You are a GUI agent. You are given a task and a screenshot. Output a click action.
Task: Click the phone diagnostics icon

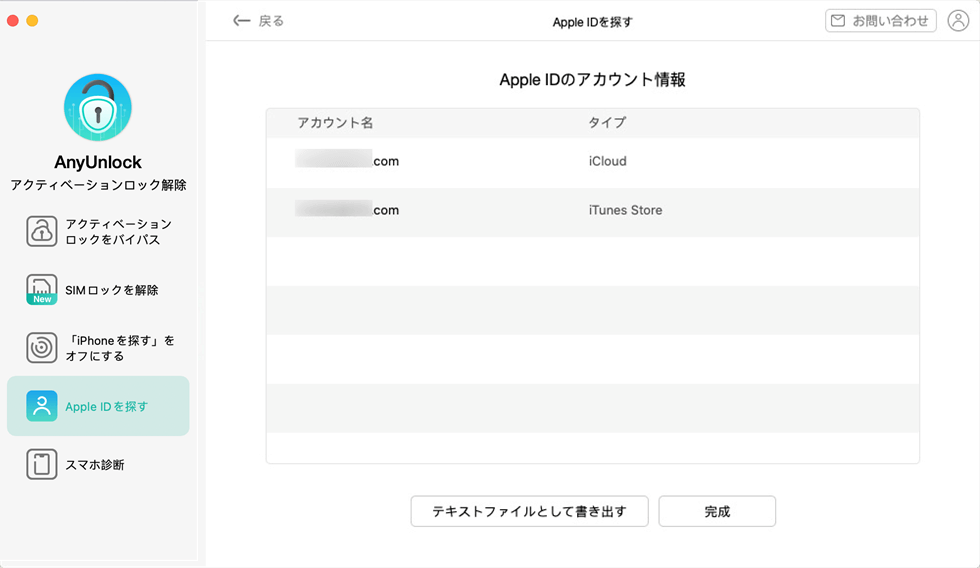(42, 464)
